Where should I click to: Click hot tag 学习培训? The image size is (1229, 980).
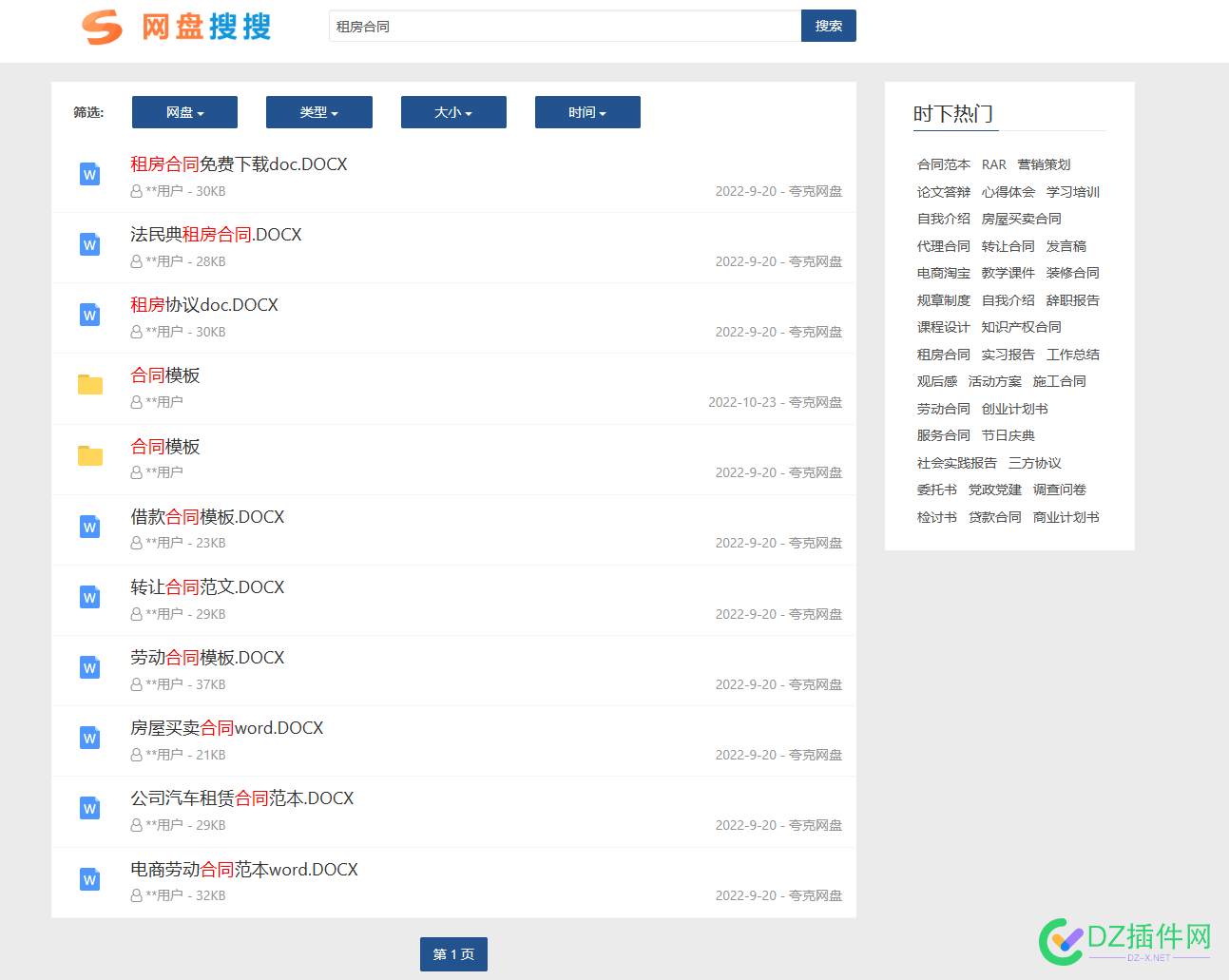(x=1073, y=192)
